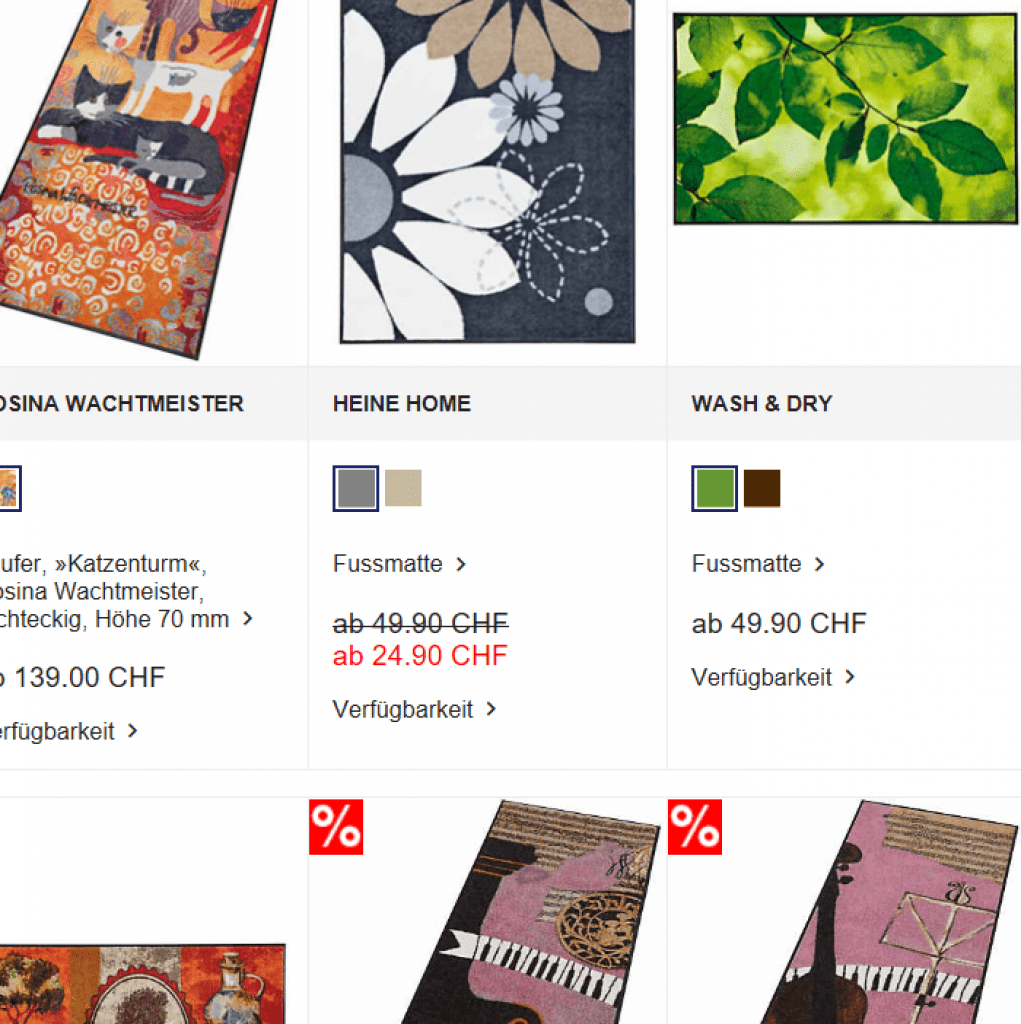Viewport: 1021px width, 1024px height.
Task: Check Verfügbarkeit for Wash & Dry mat
Action: (773, 677)
